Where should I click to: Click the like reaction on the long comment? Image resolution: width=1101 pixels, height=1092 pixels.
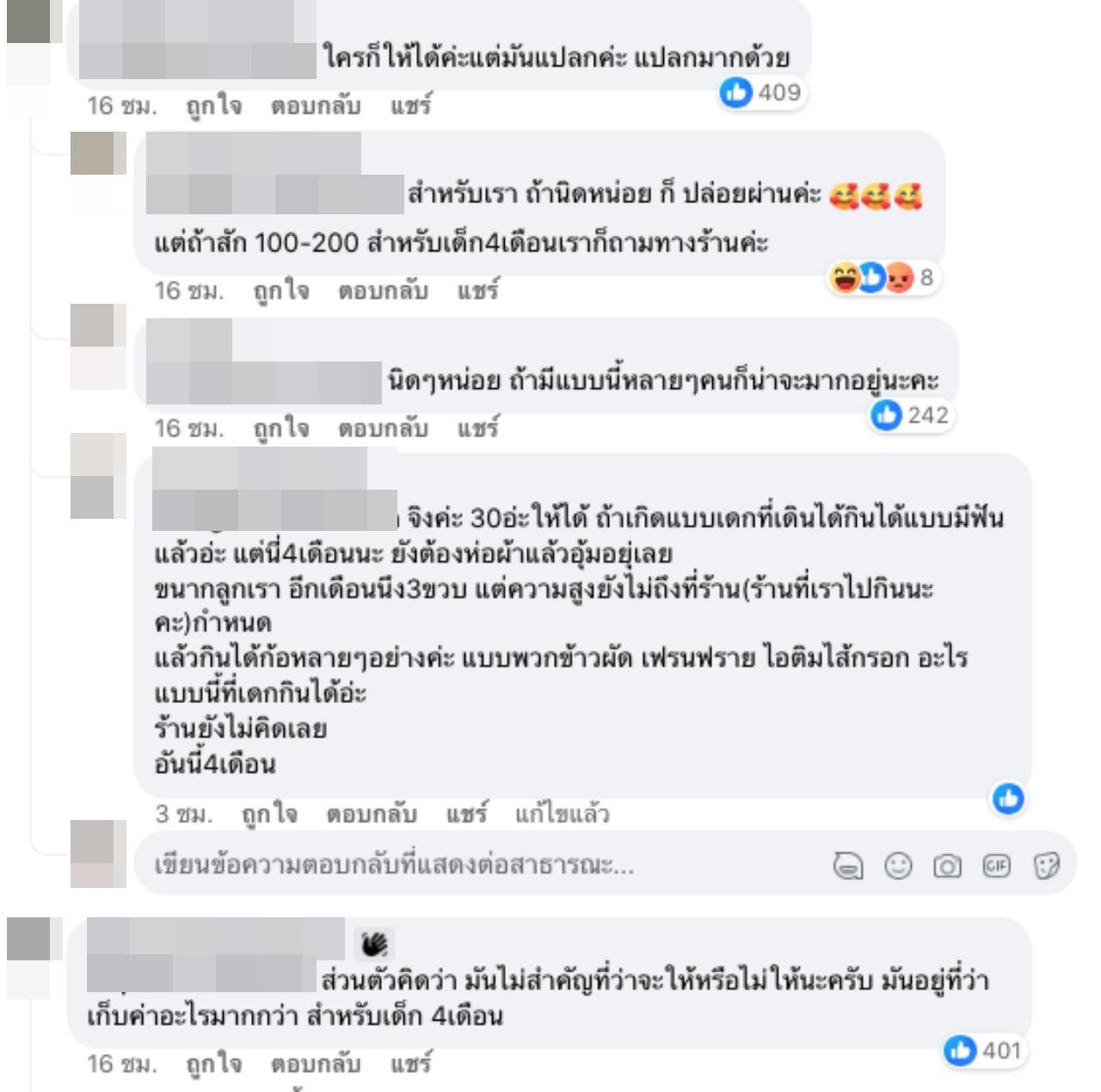tap(1008, 799)
